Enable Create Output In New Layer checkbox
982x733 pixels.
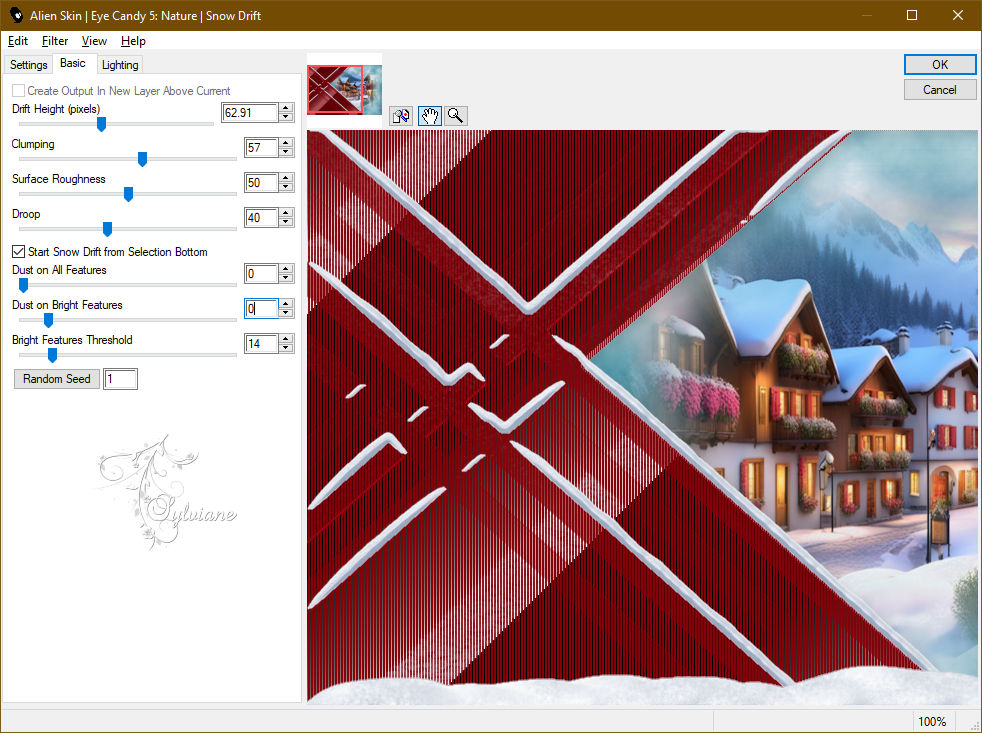click(x=19, y=91)
